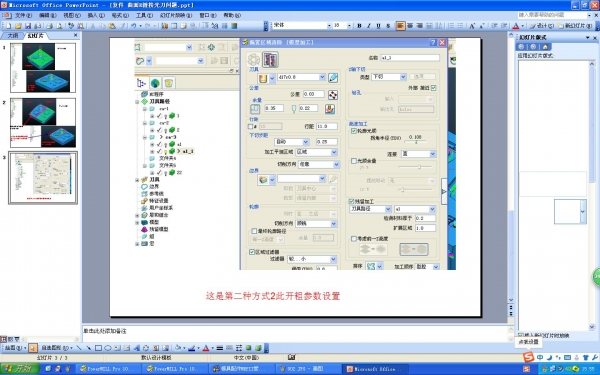Image resolution: width=600 pixels, height=375 pixels.
Task: Click the Undo arrow icon
Action: coord(133,26)
